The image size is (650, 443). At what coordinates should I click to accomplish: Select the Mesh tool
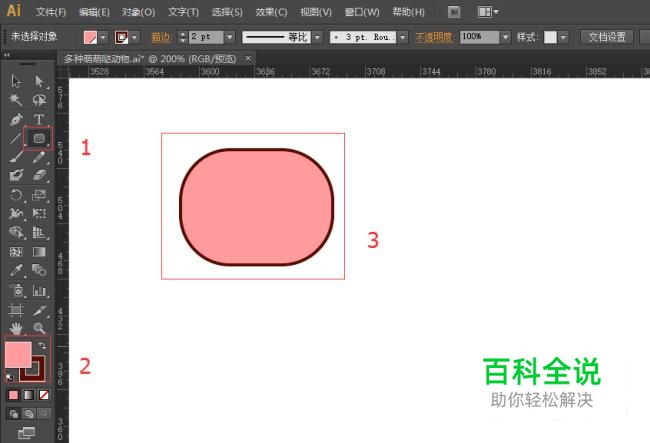(16, 252)
